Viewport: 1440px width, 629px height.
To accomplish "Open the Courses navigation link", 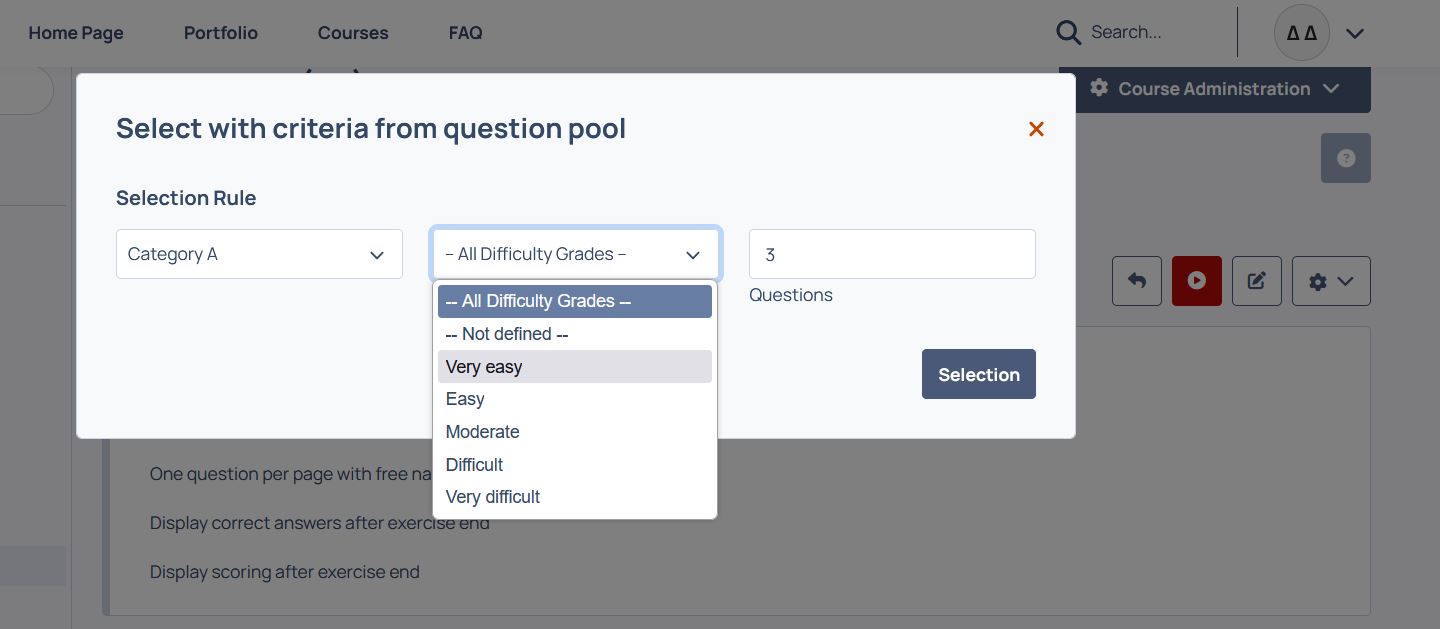I will (353, 33).
